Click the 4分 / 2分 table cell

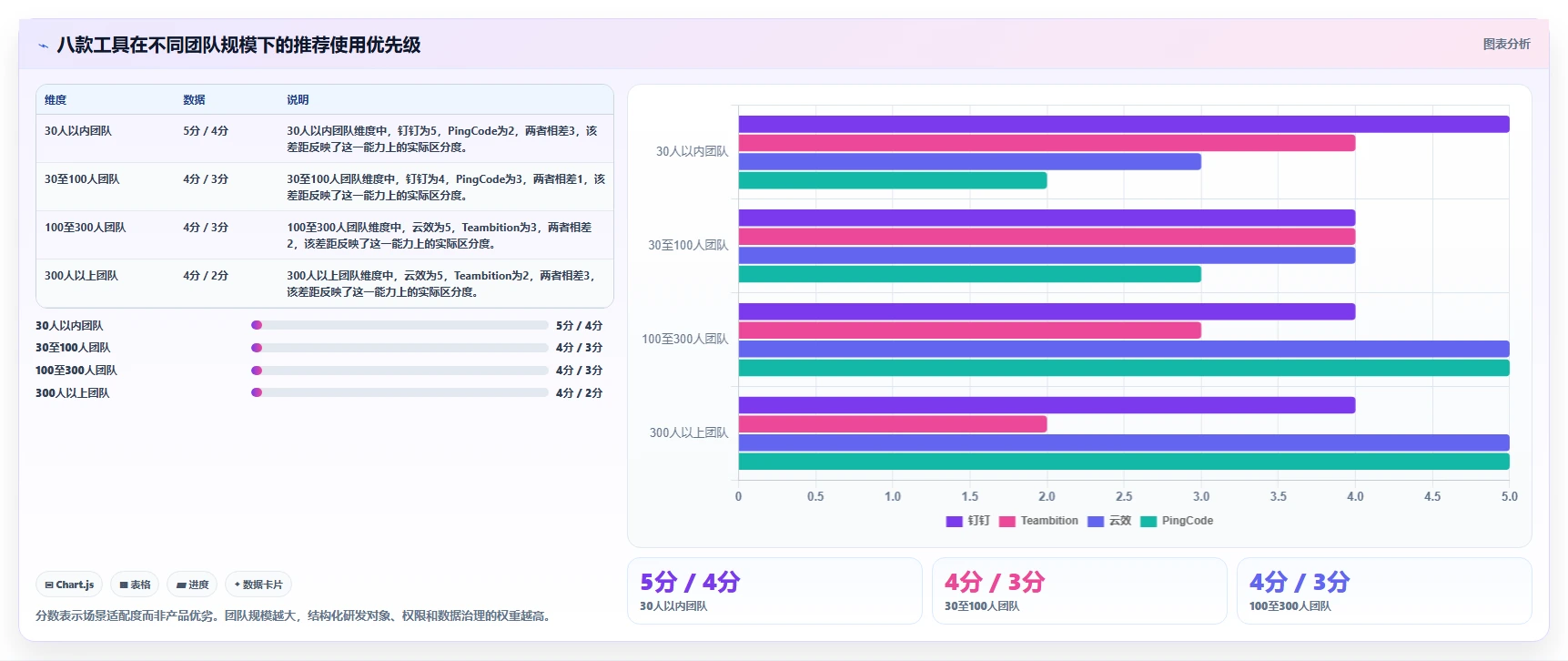click(206, 276)
